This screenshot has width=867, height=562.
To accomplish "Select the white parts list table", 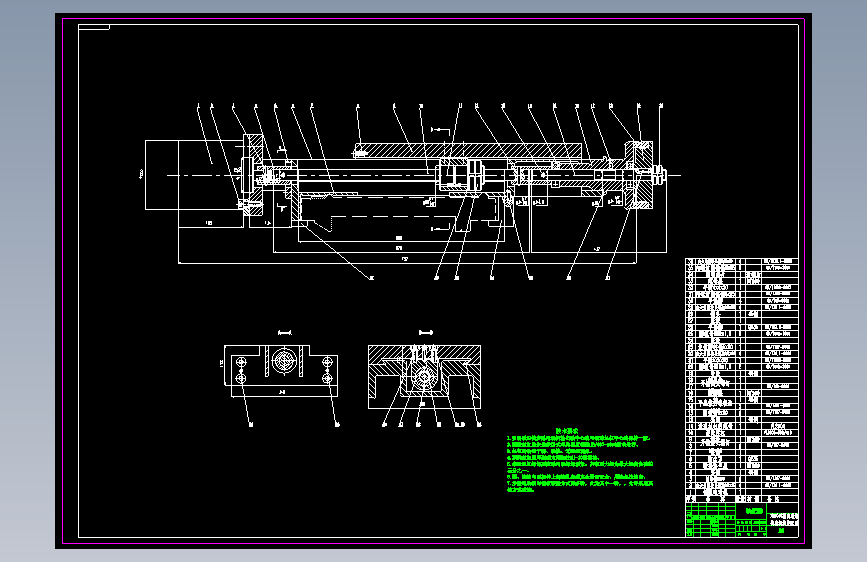I will pyautogui.click(x=741, y=380).
